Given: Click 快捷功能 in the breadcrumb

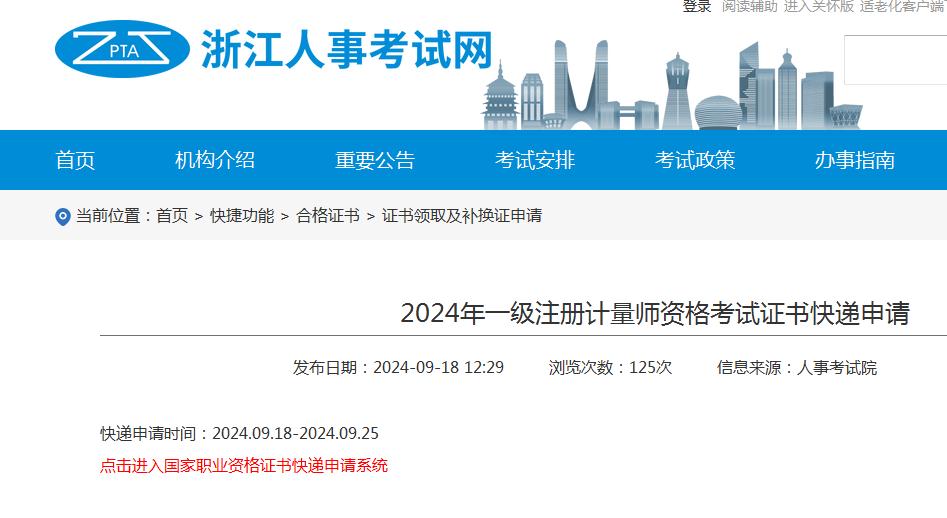Looking at the screenshot, I should [242, 216].
